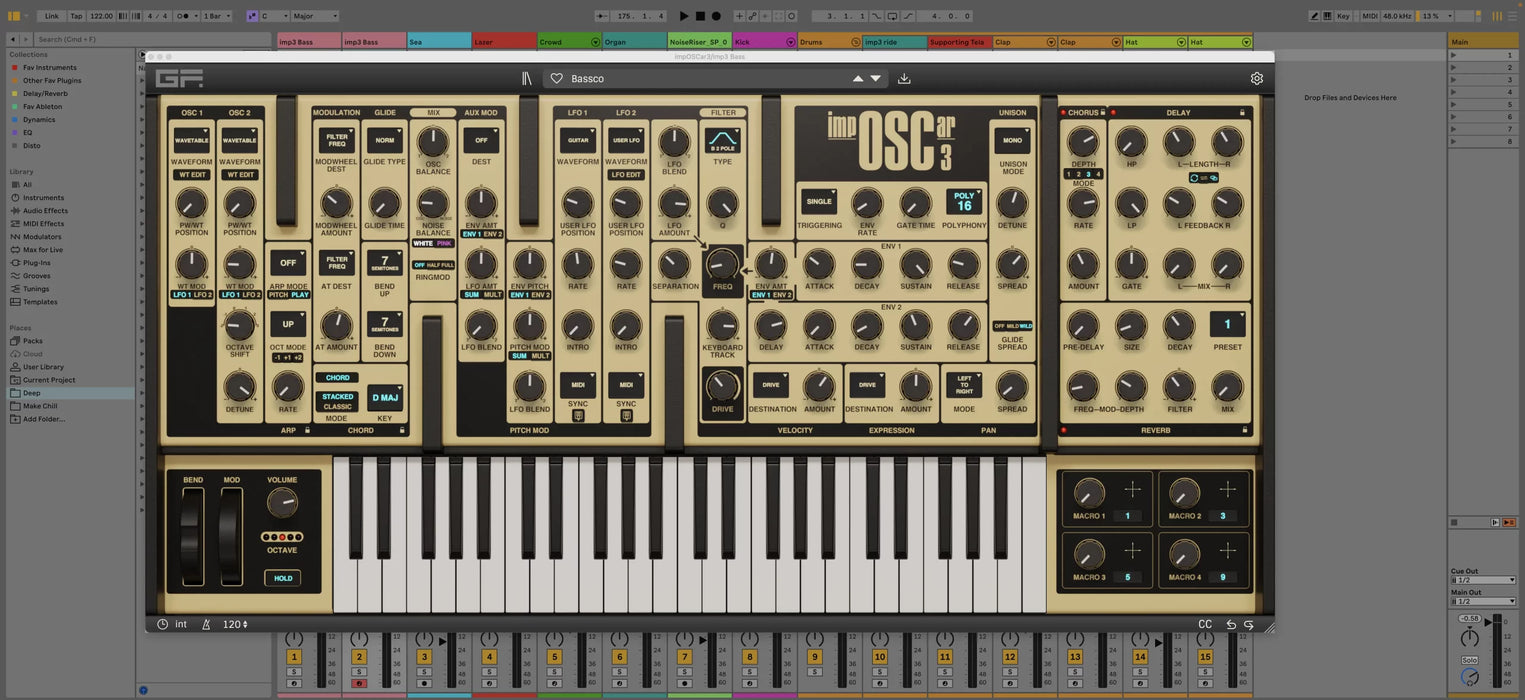Viewport: 1525px width, 700px height.
Task: Open the ARP MODE dropdown showing OFF
Action: [x=288, y=263]
